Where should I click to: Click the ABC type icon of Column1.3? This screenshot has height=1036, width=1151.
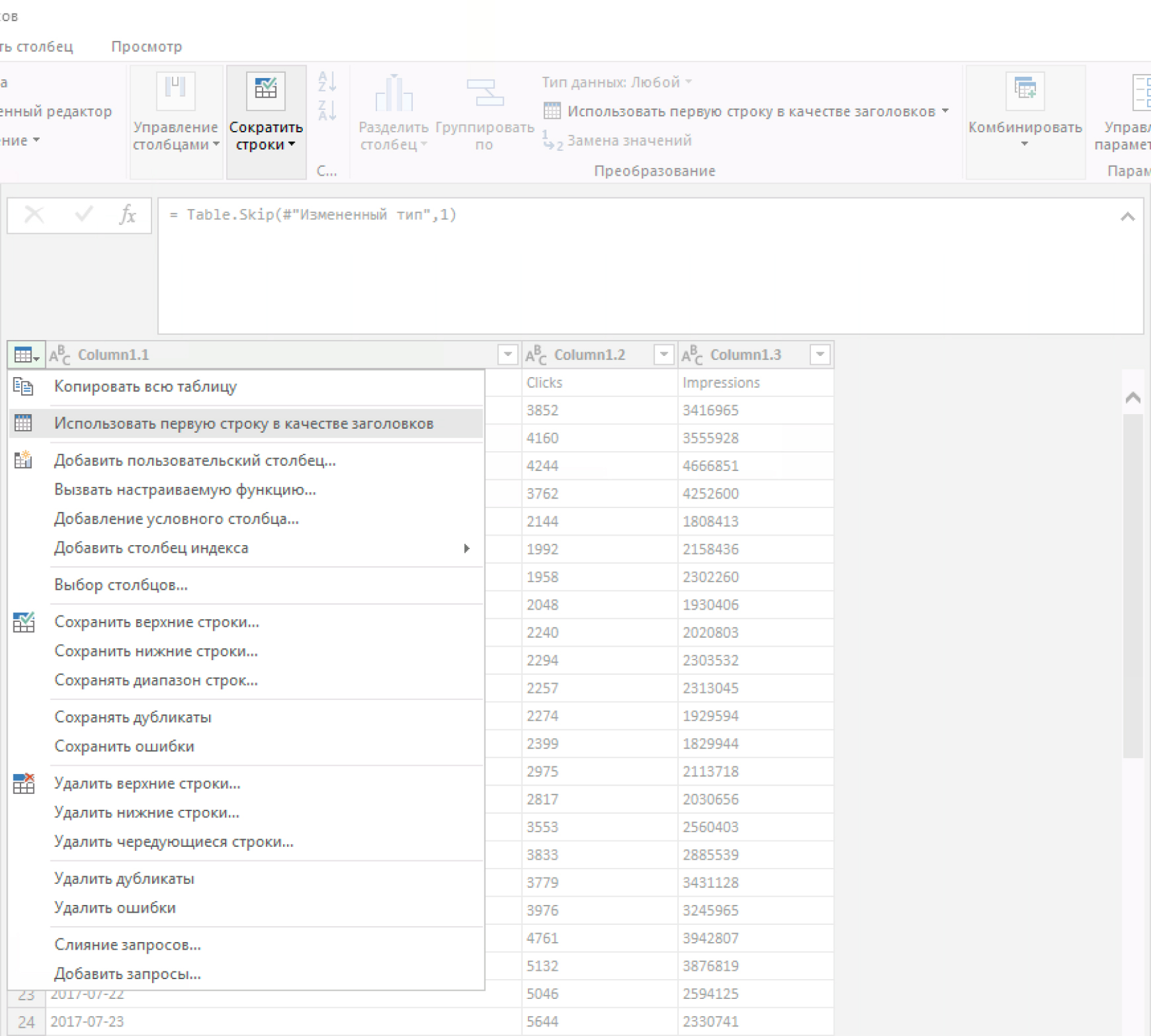pos(692,355)
